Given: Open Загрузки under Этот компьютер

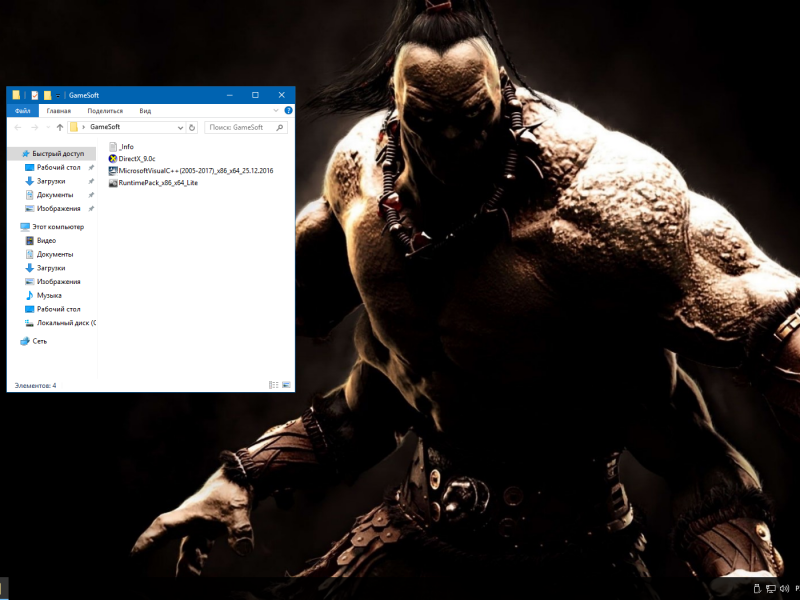Looking at the screenshot, I should pyautogui.click(x=51, y=268).
